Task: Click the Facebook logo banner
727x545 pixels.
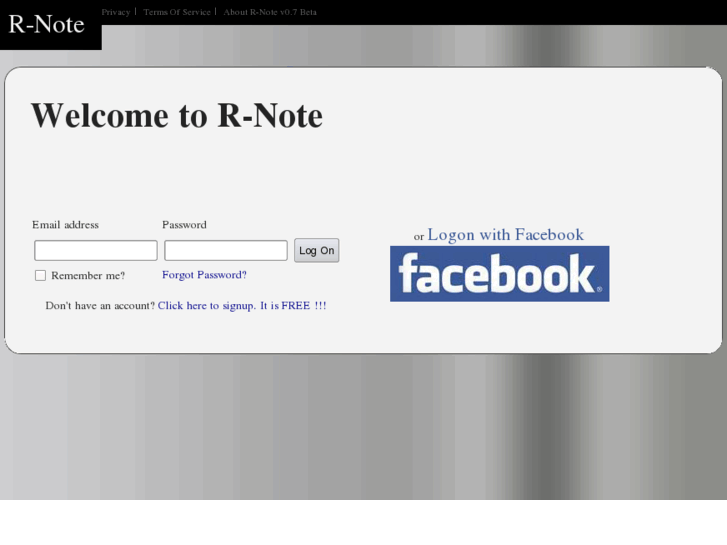Action: click(x=499, y=274)
